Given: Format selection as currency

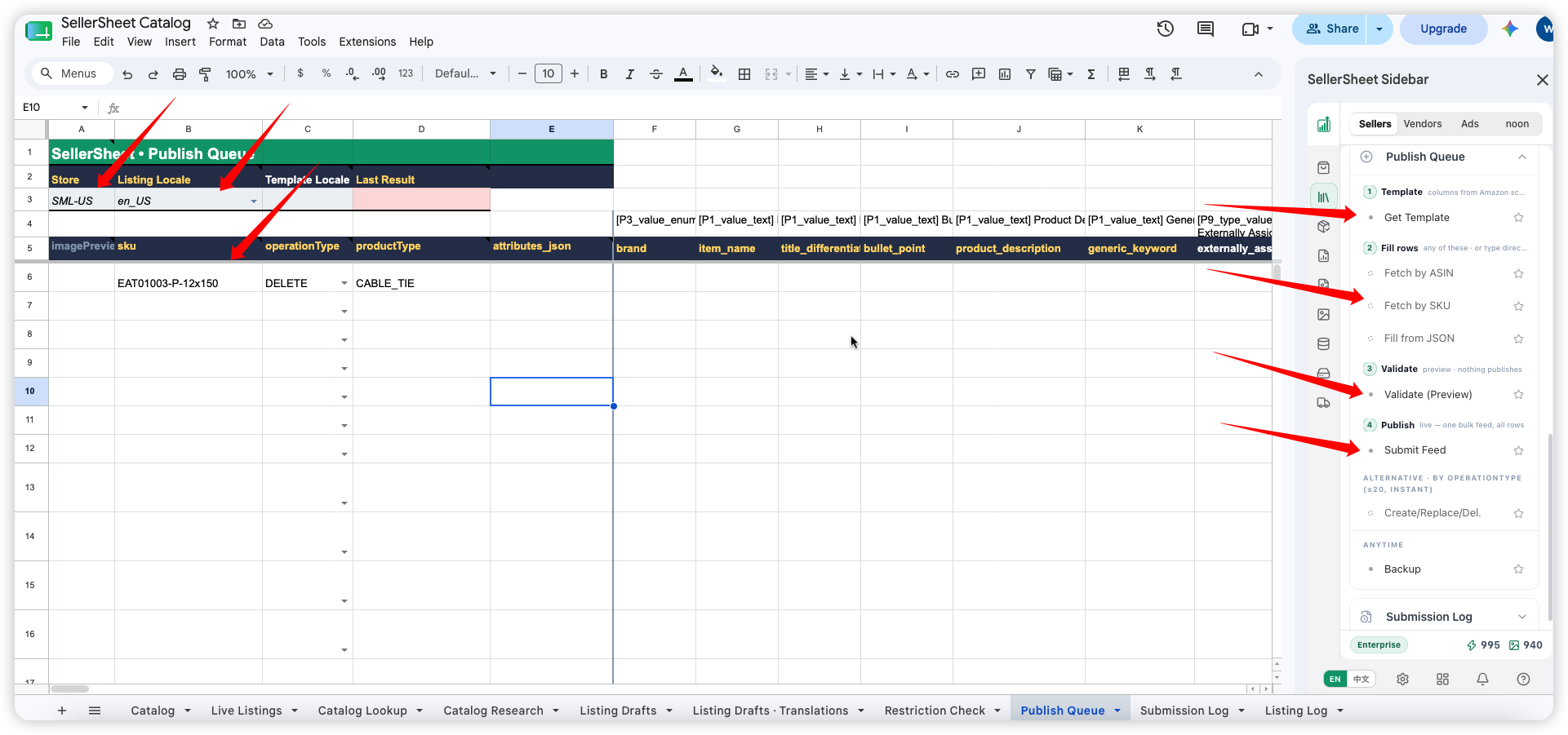Looking at the screenshot, I should [x=300, y=73].
